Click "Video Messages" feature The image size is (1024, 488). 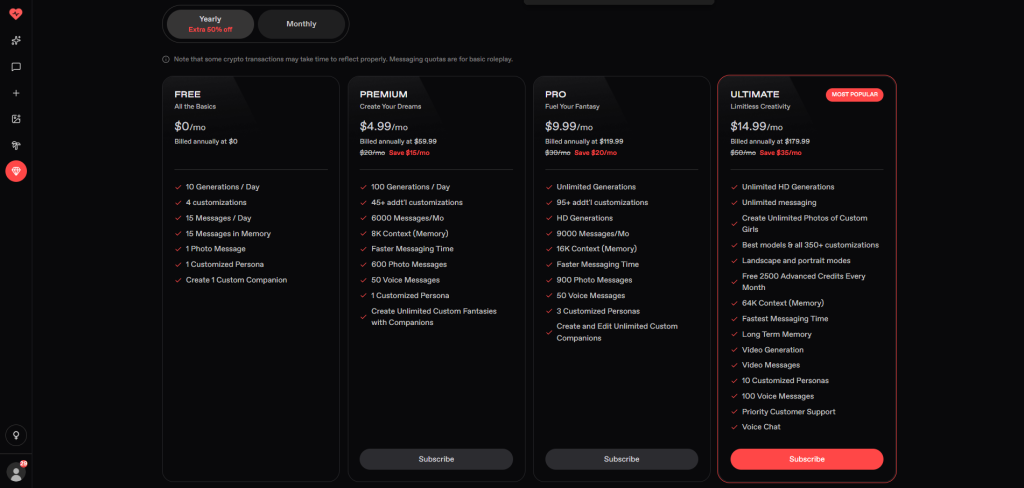click(771, 365)
